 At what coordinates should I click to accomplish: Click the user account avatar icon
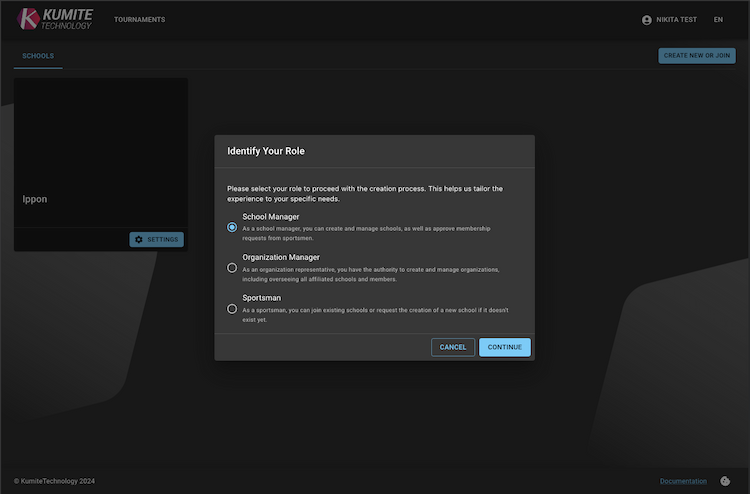[646, 20]
